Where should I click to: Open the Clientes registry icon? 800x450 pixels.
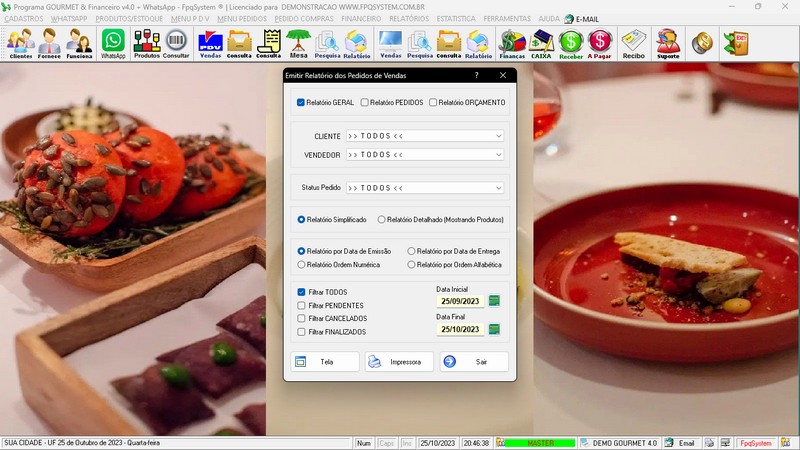pos(21,44)
